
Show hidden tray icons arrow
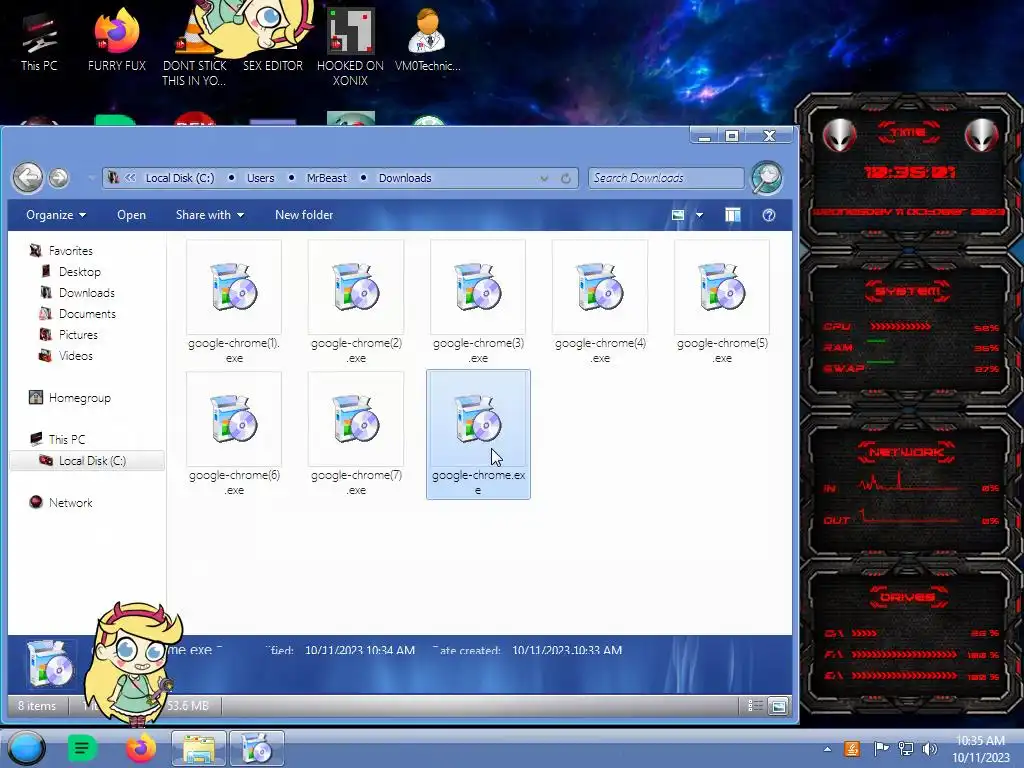click(x=827, y=749)
